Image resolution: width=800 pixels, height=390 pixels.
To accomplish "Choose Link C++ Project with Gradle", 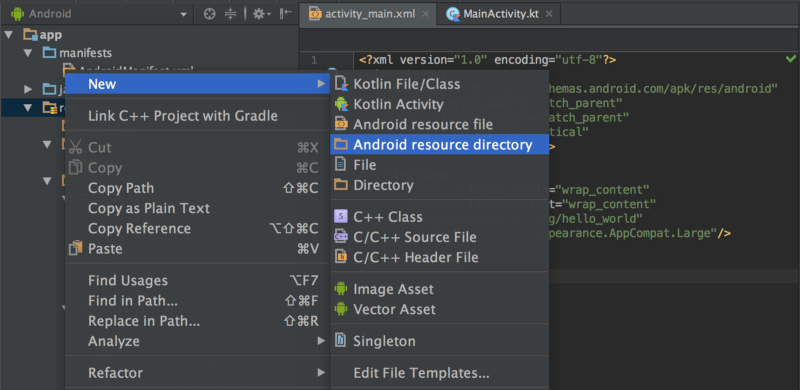I will 198,116.
